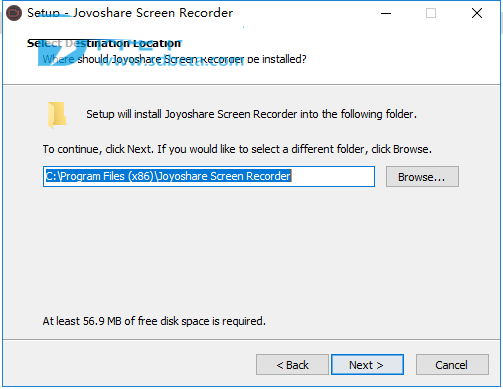Viewport: 503px width, 389px height.
Task: Click the 'Select Destination Location' heading
Action: [104, 43]
